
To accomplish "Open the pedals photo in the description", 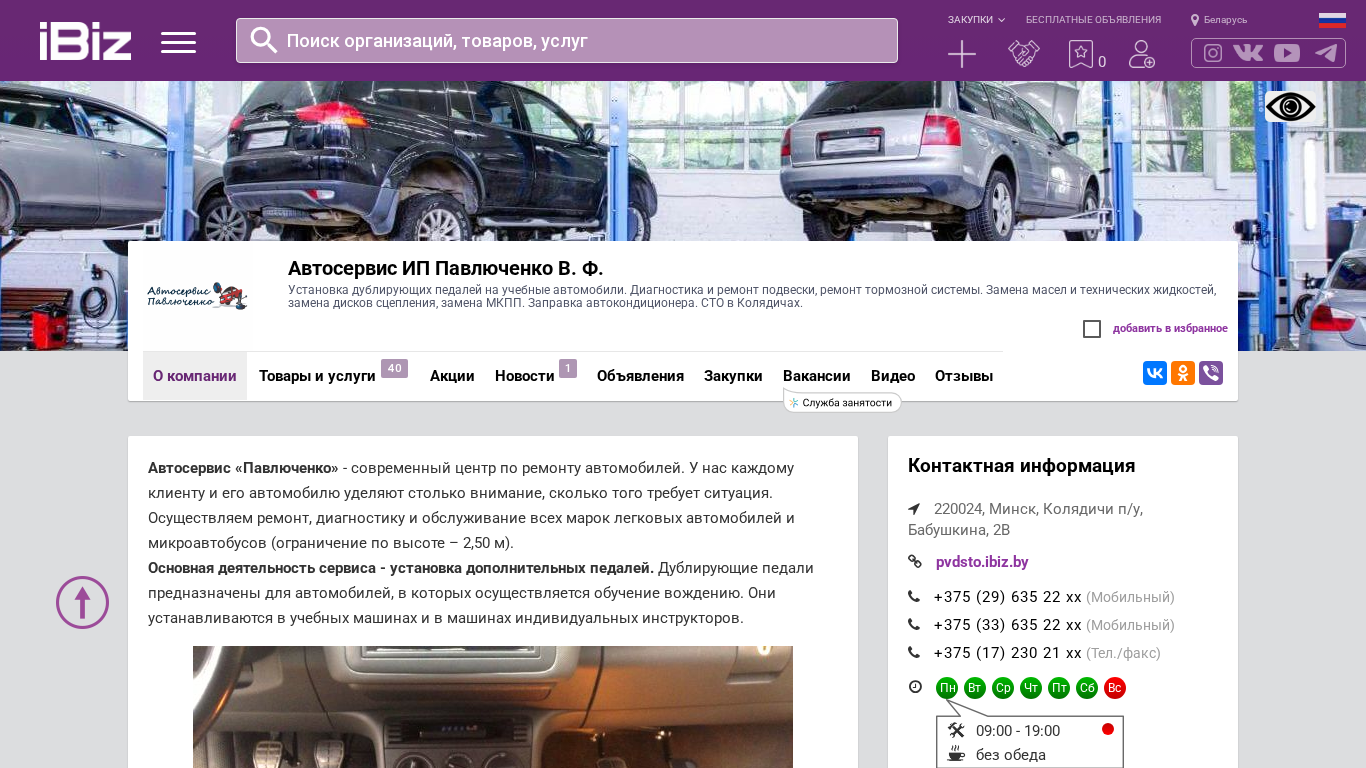I will point(493,707).
